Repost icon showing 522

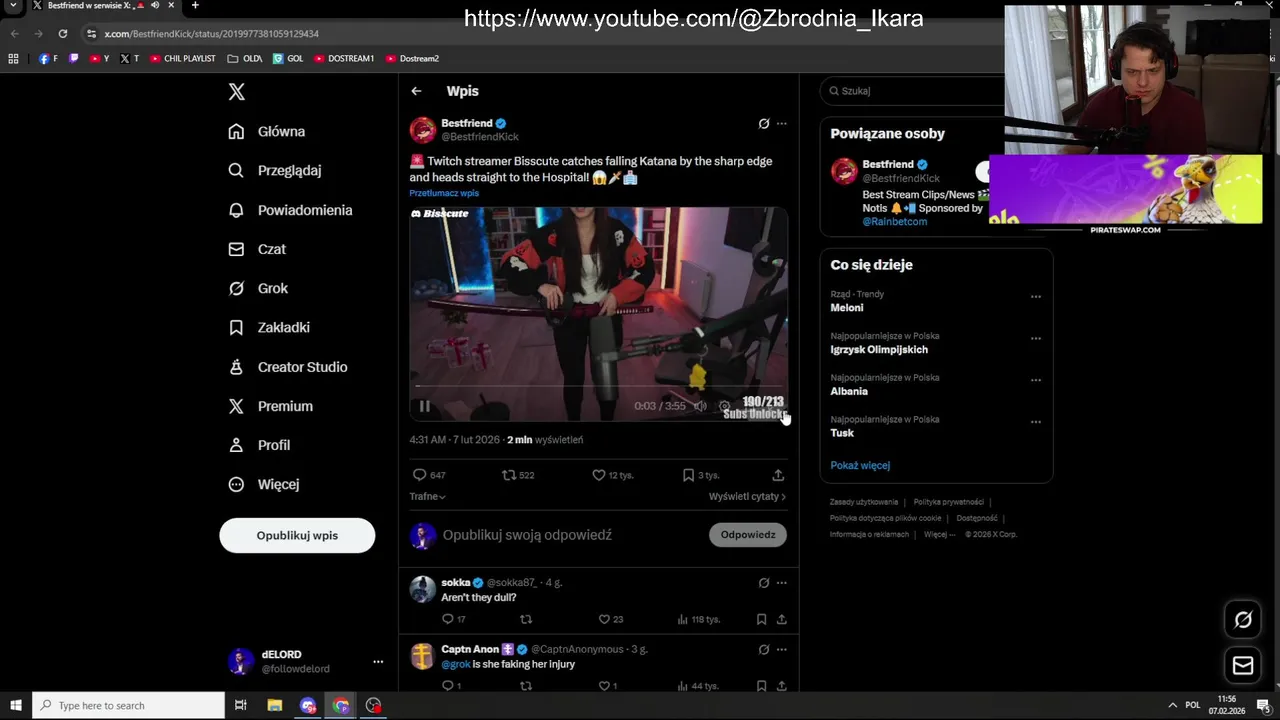tap(508, 475)
